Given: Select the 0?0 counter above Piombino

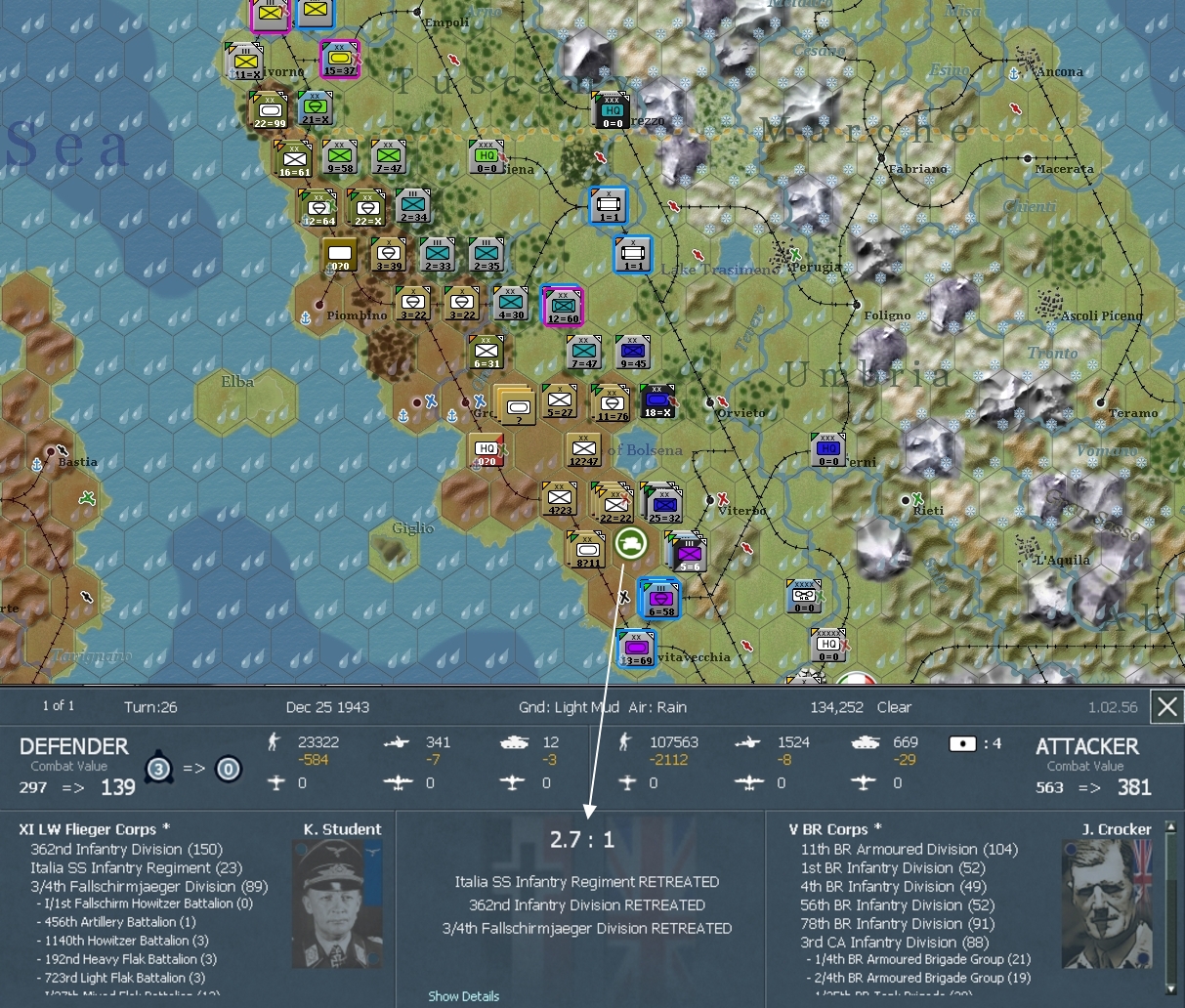Looking at the screenshot, I should pos(340,254).
